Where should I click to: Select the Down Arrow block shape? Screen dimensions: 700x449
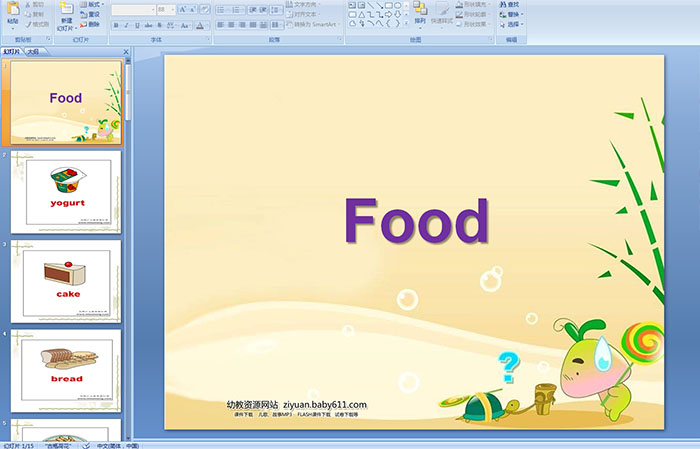point(397,14)
